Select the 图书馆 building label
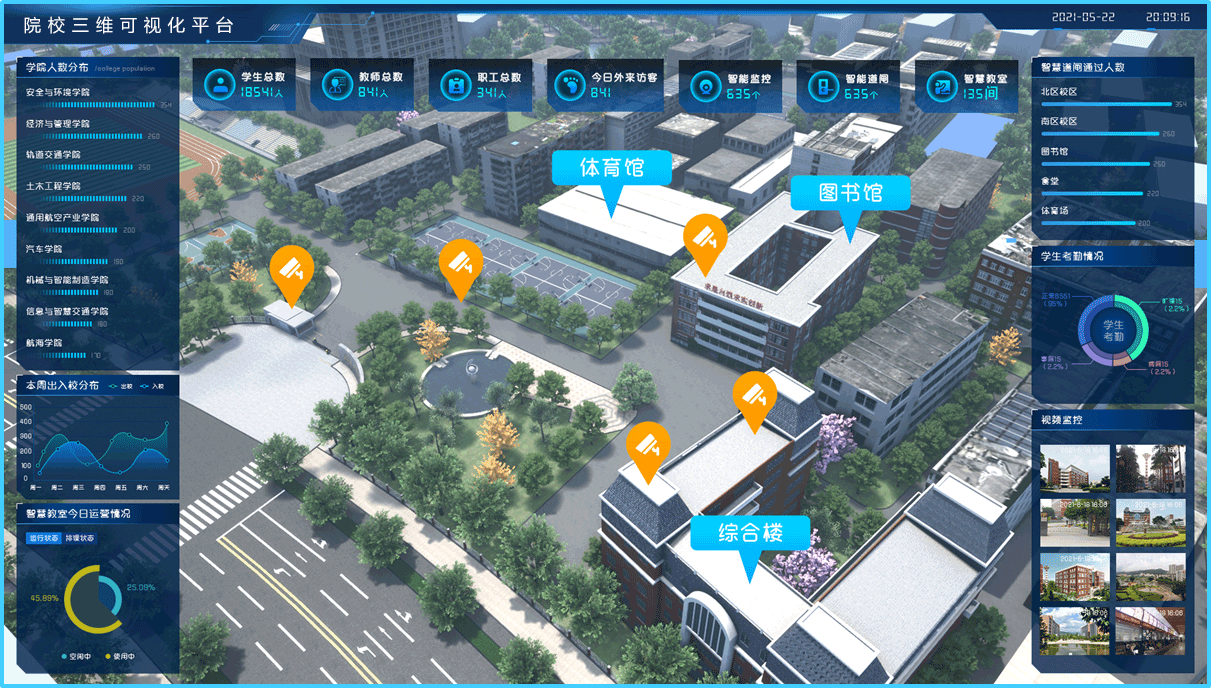The image size is (1211, 688). pyautogui.click(x=850, y=193)
